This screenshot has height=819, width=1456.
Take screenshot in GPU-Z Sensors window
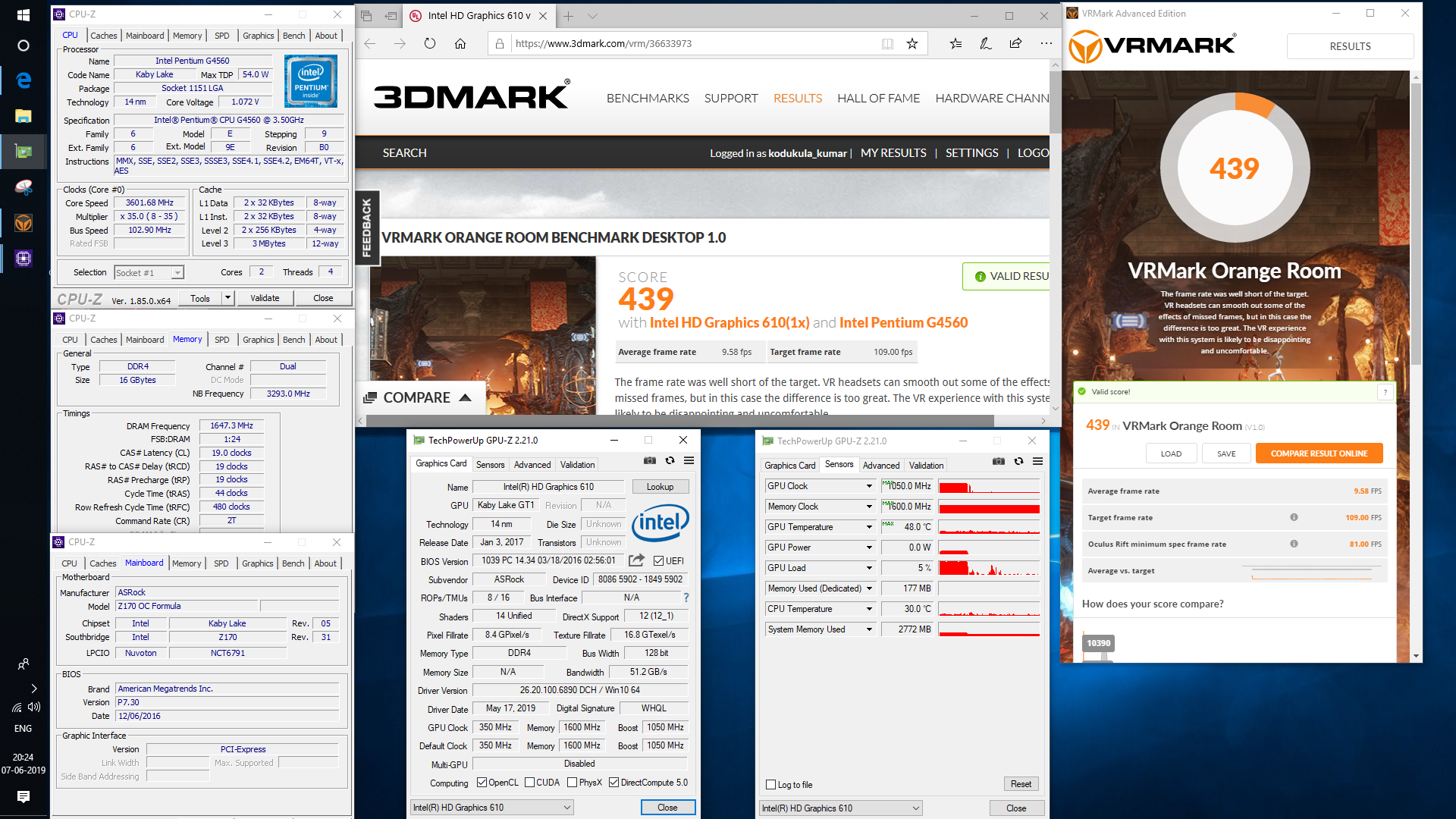(x=999, y=461)
